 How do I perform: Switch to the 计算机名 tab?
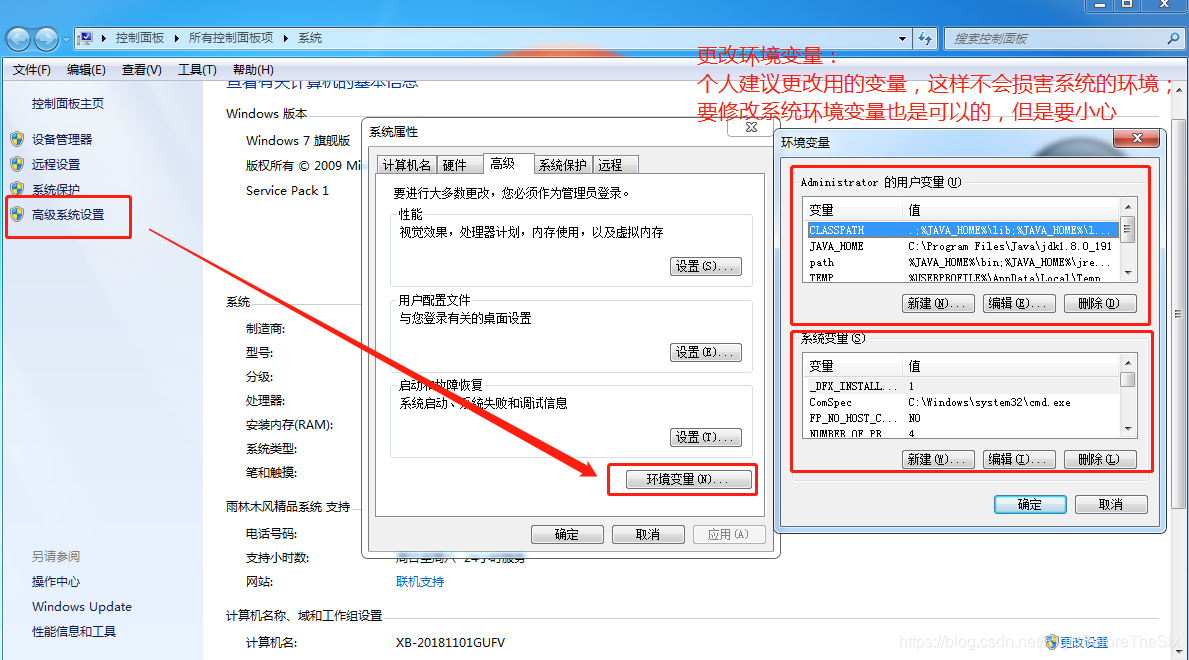(406, 165)
